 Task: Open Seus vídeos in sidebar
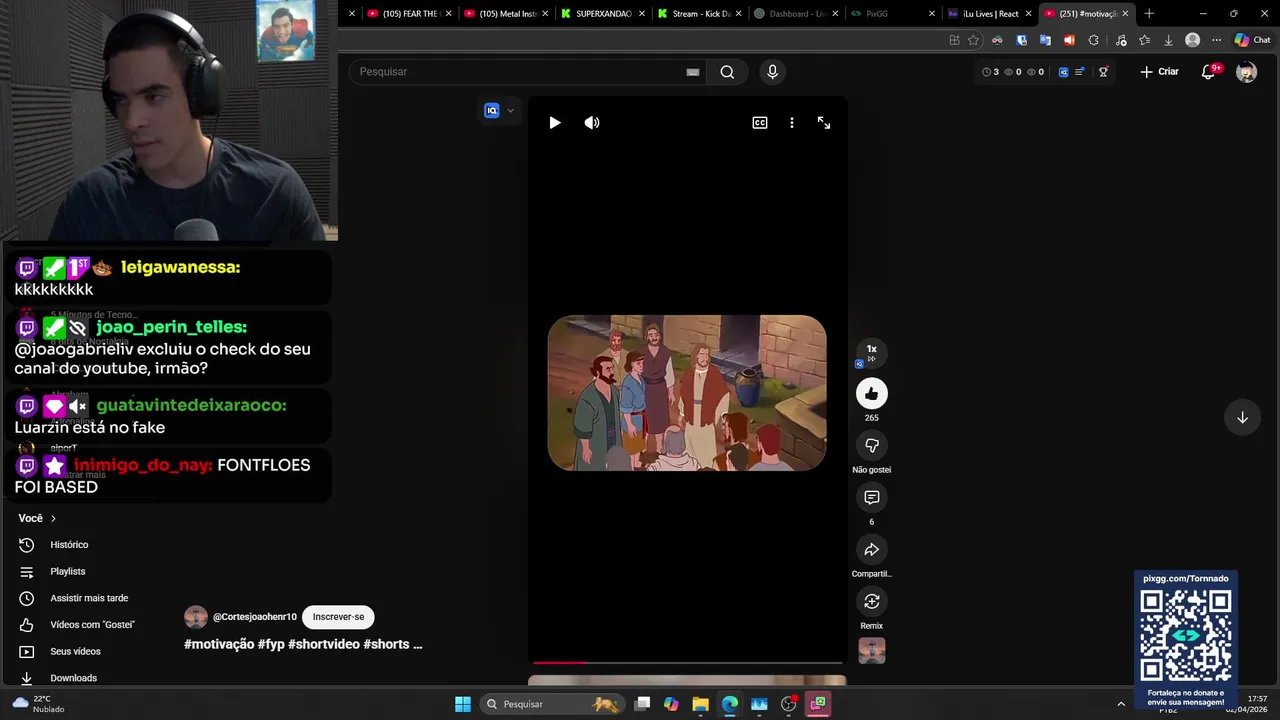point(75,651)
